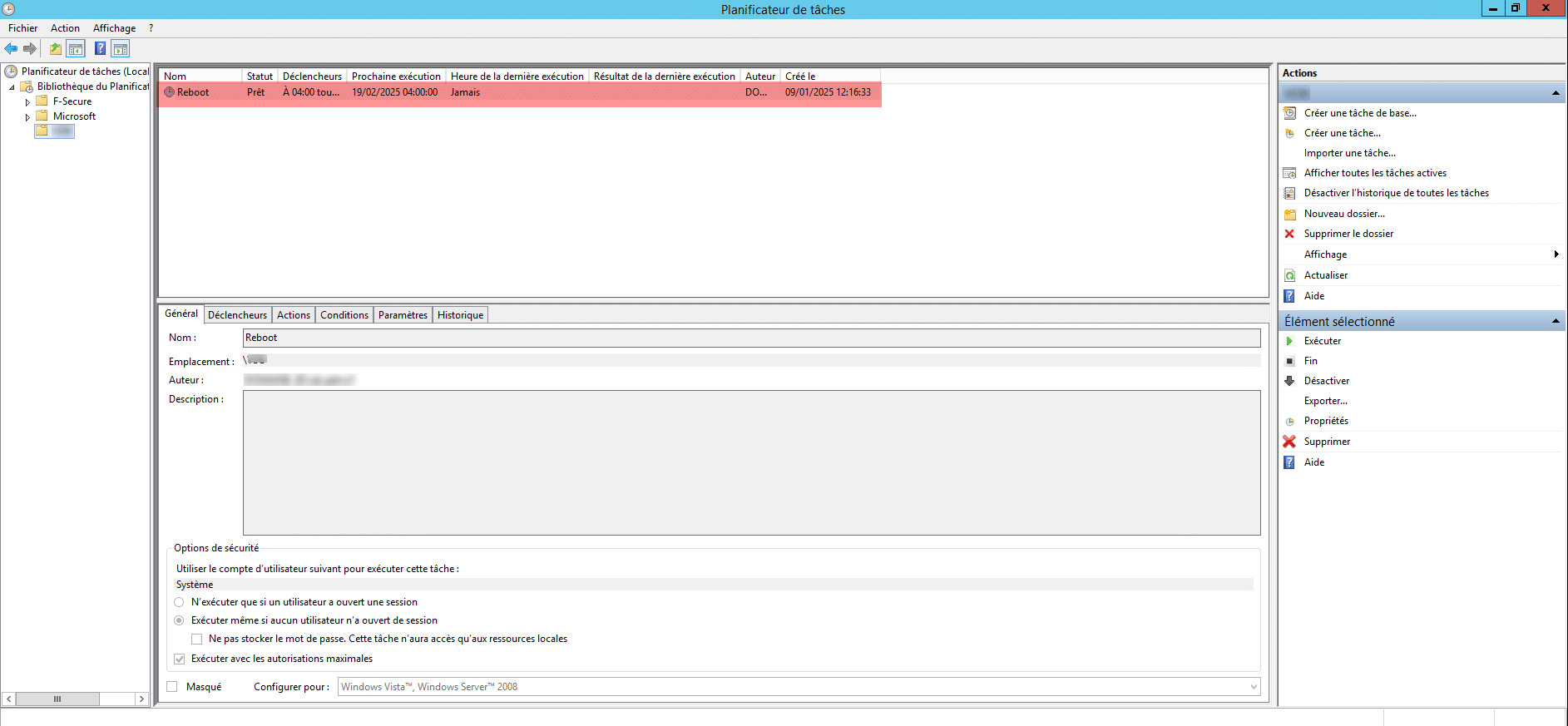Switch to the Déclencheurs tab
Screen dimensions: 1568x726
237,315
